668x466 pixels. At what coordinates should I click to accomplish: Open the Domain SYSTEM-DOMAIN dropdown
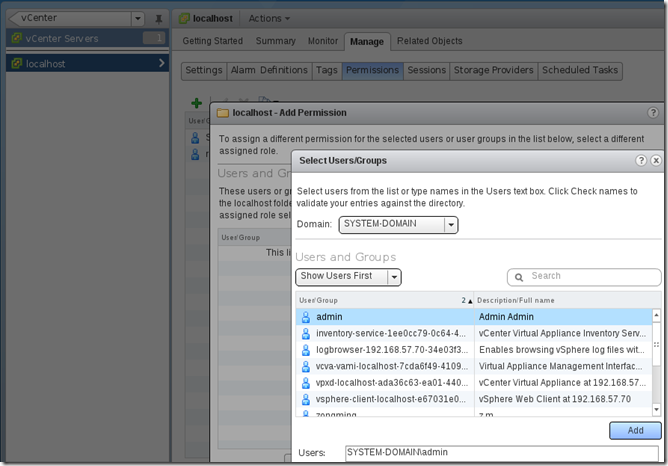point(398,224)
